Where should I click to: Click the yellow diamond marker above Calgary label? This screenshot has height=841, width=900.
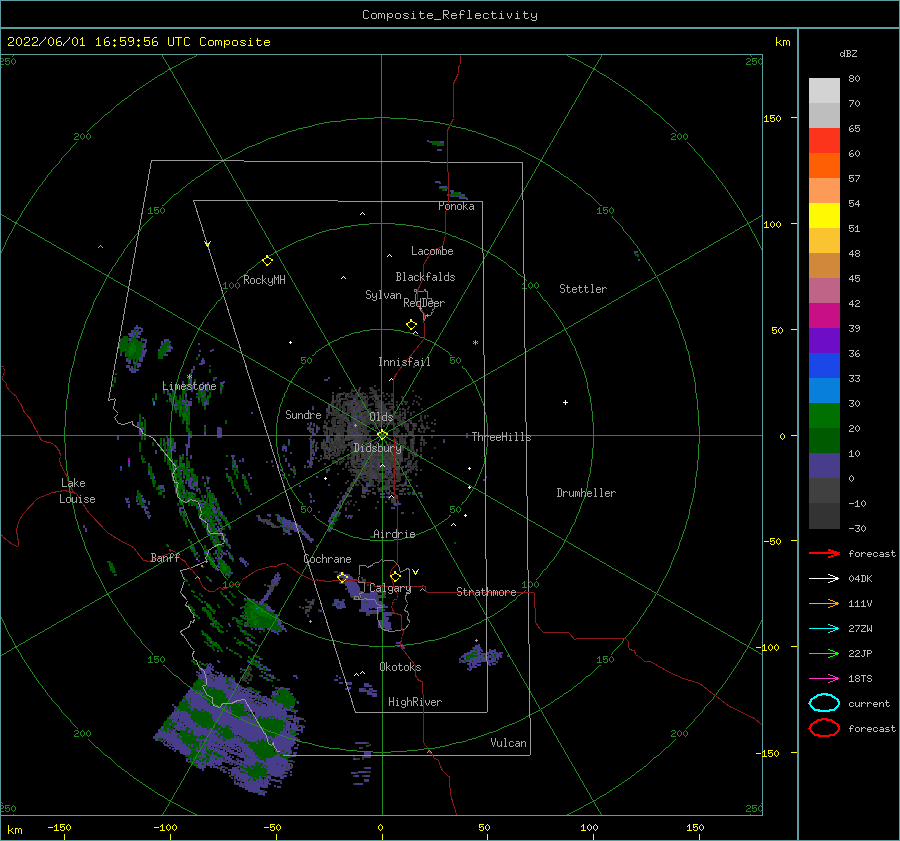coord(395,576)
